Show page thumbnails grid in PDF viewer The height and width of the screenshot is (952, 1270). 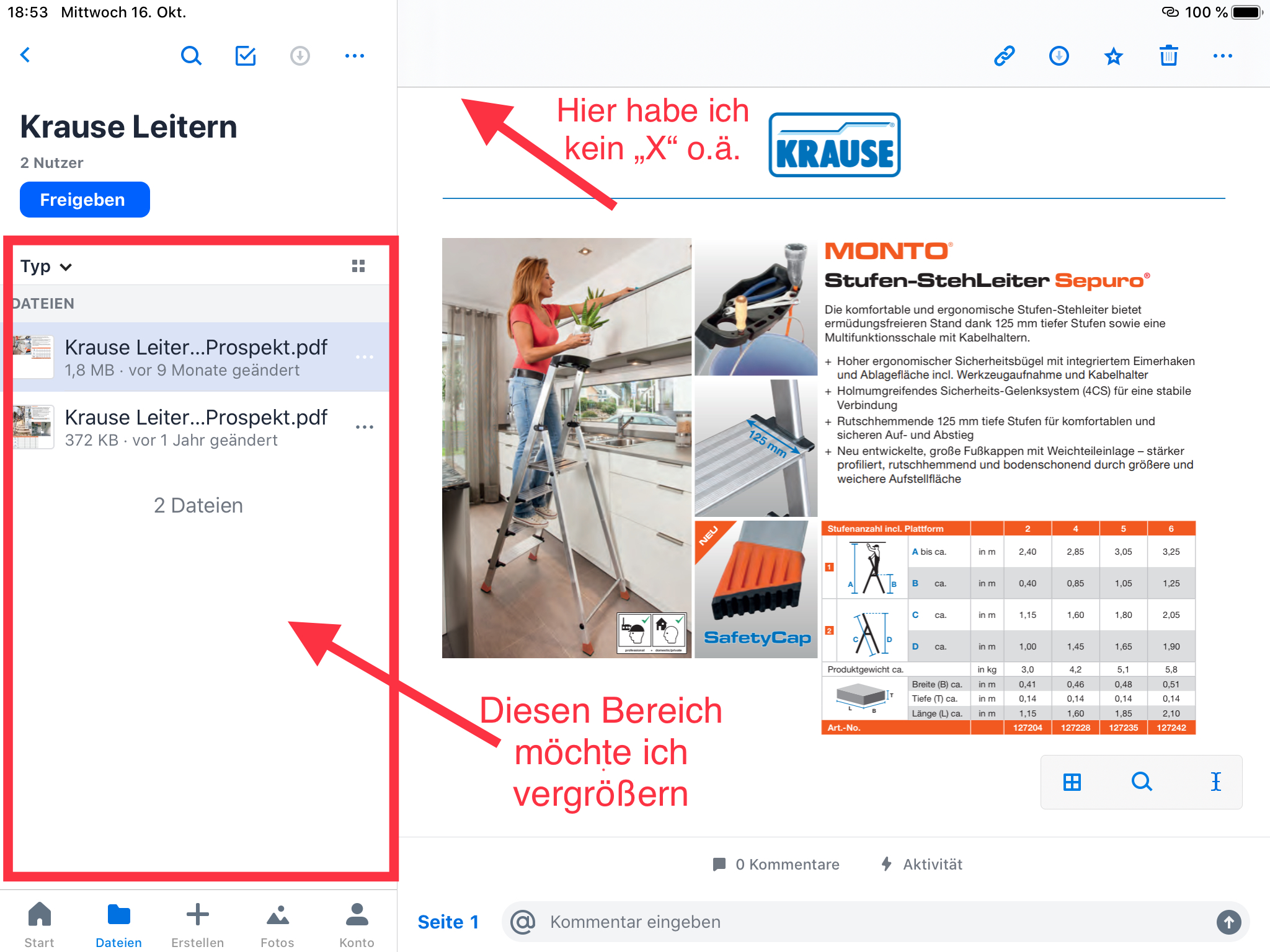1072,782
